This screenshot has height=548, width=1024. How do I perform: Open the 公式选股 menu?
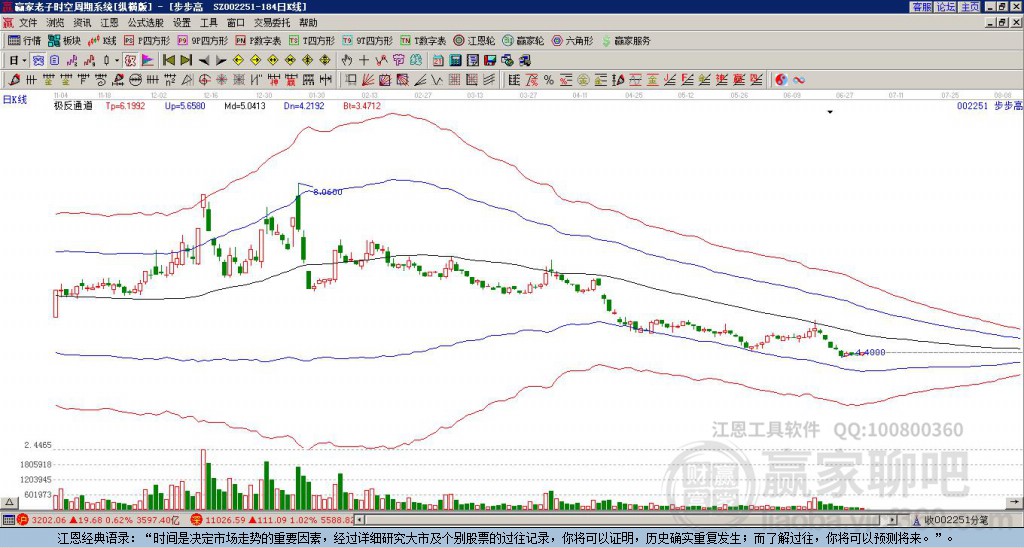point(146,23)
